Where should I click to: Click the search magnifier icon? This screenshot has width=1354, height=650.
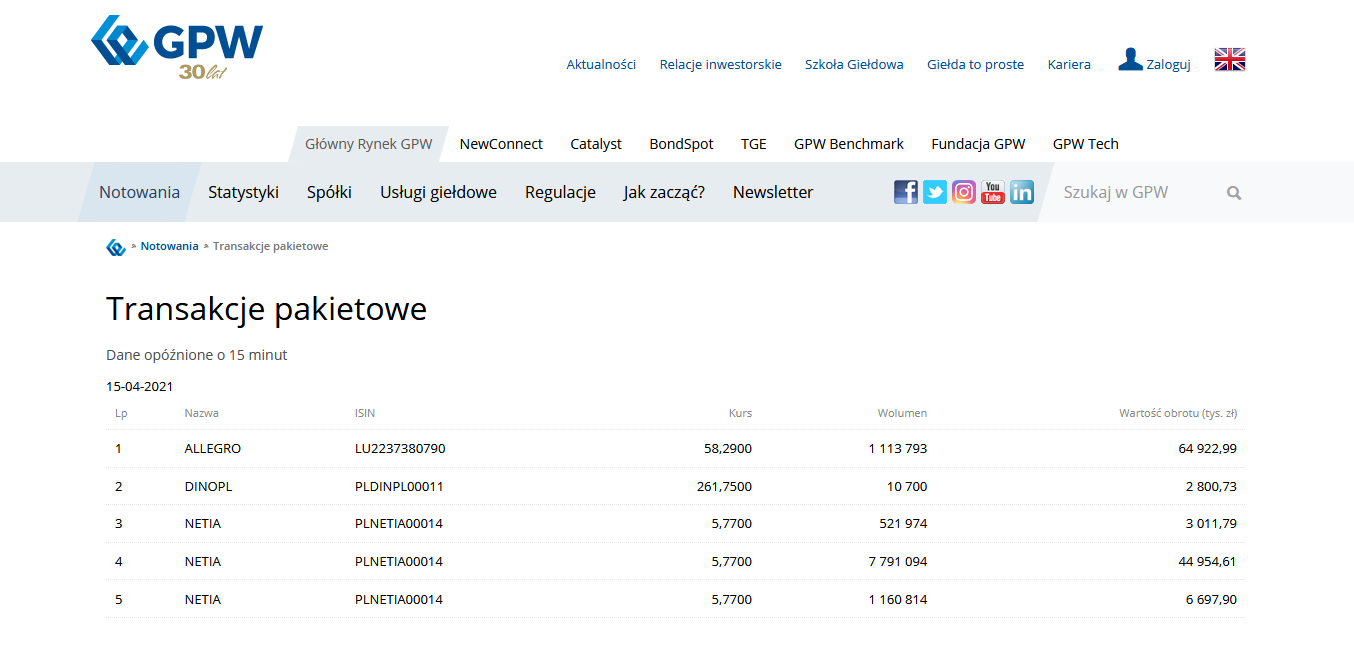point(1234,193)
